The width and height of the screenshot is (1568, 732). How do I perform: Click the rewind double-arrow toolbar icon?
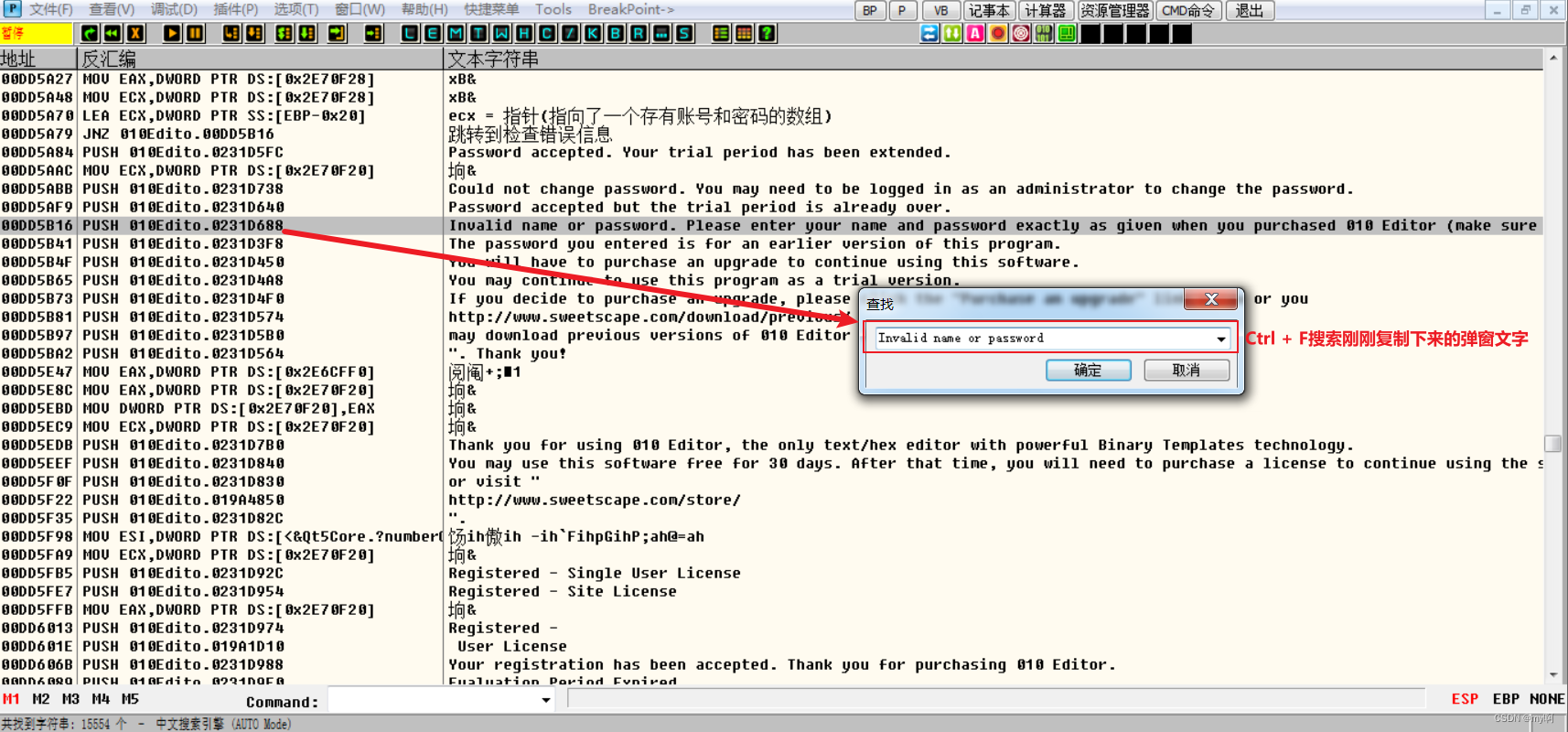coord(113,34)
